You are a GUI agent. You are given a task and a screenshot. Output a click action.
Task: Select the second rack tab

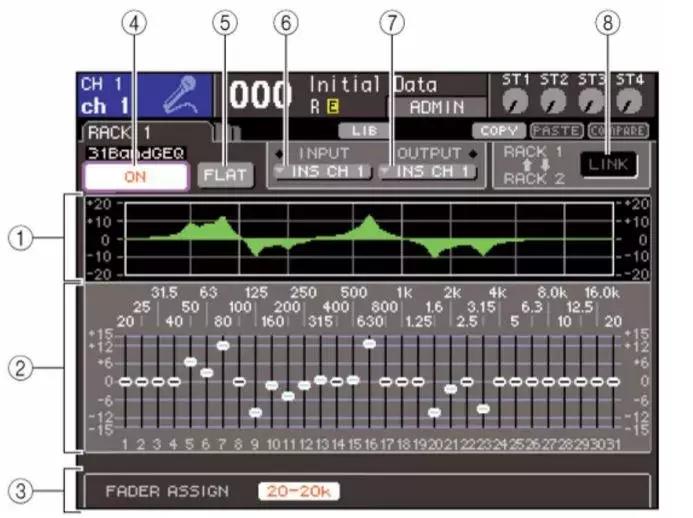click(x=229, y=133)
